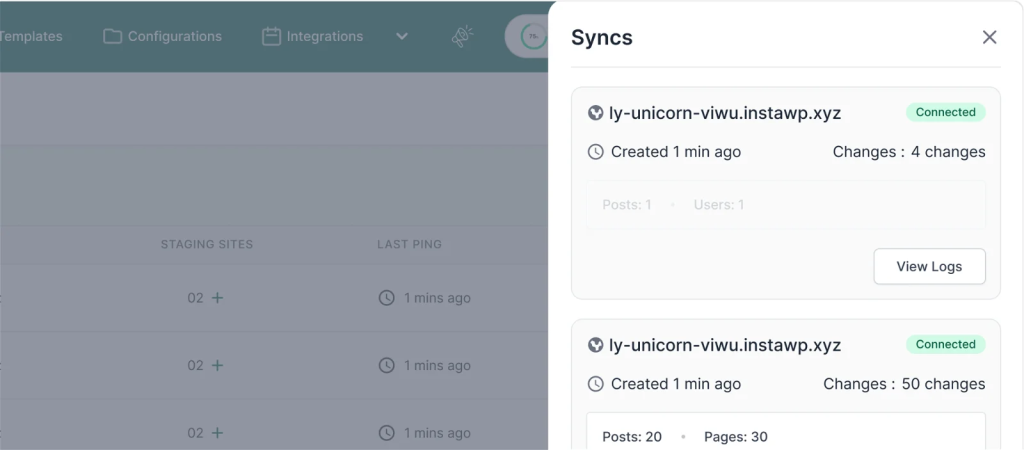Click the folder icon beside Configurations
This screenshot has width=1024, height=450.
tap(112, 37)
